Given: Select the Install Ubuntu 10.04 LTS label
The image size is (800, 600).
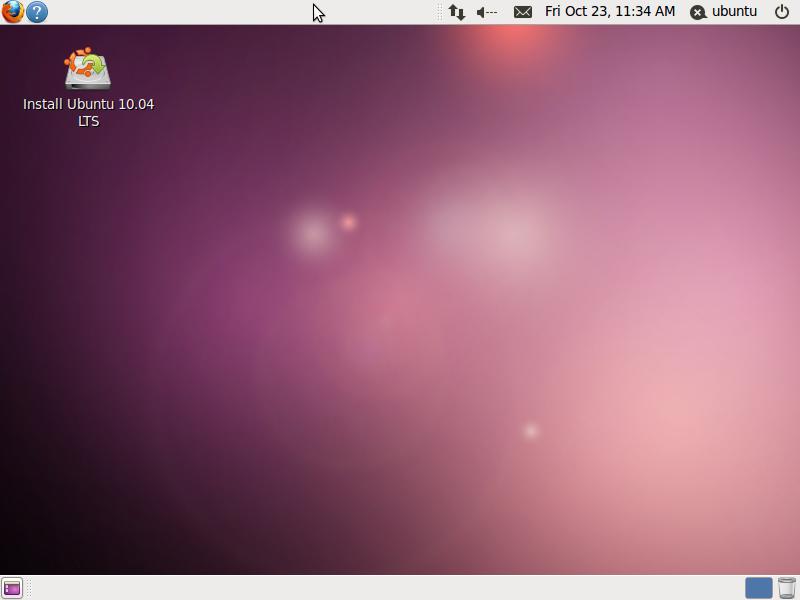Looking at the screenshot, I should 88,112.
